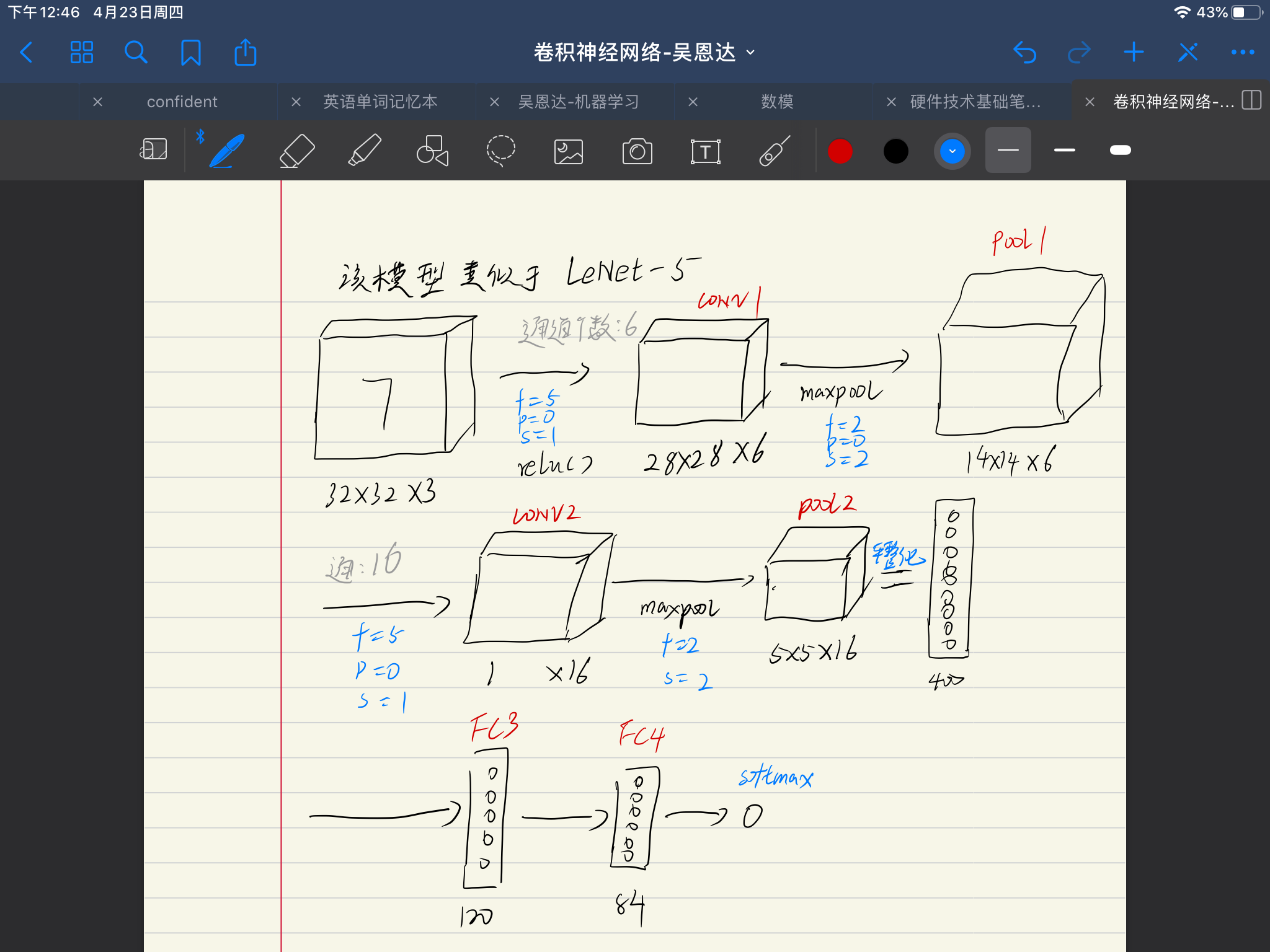Toggle the page layout panel on the left
Viewport: 1270px width, 952px height.
(x=153, y=150)
